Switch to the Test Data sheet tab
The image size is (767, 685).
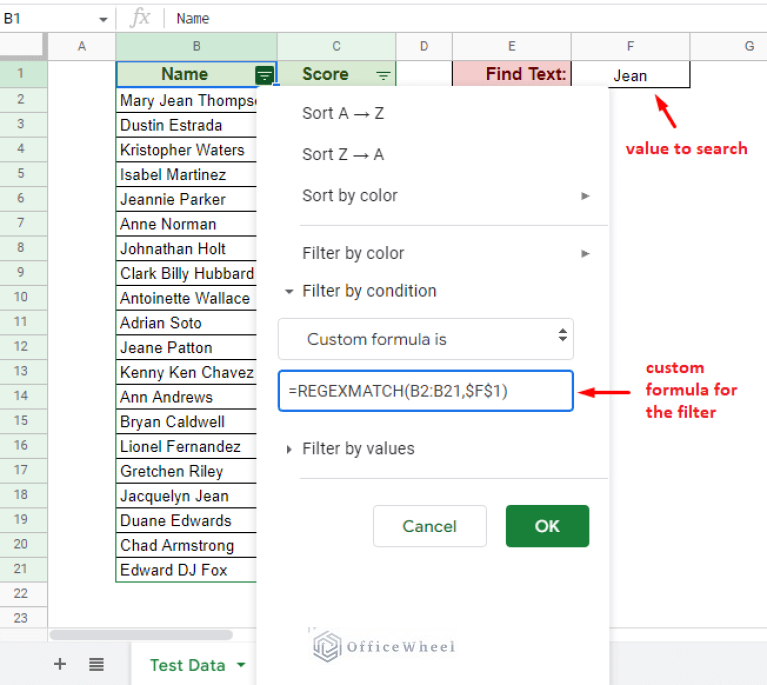(x=190, y=665)
